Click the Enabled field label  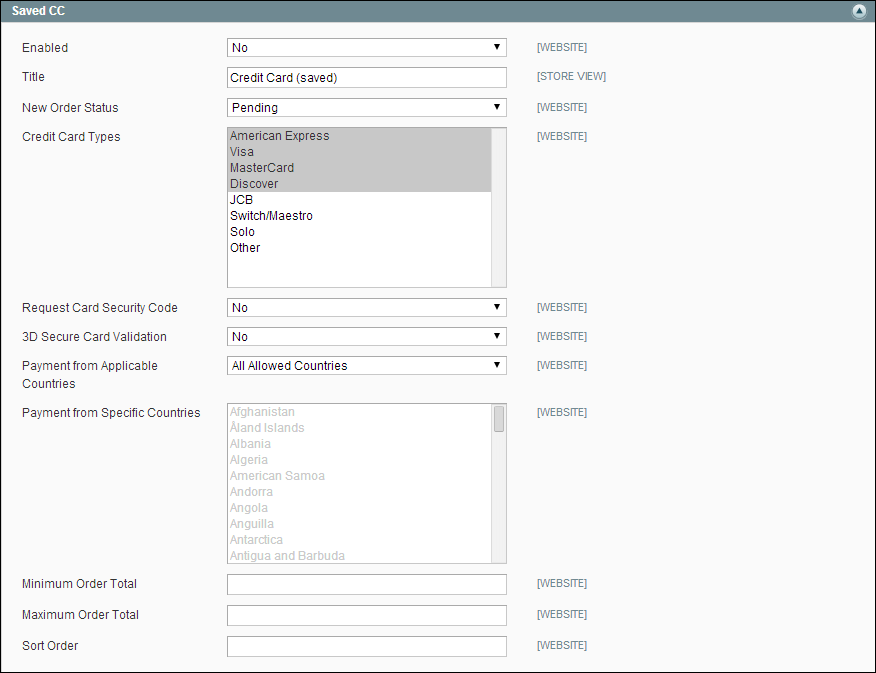coord(45,48)
